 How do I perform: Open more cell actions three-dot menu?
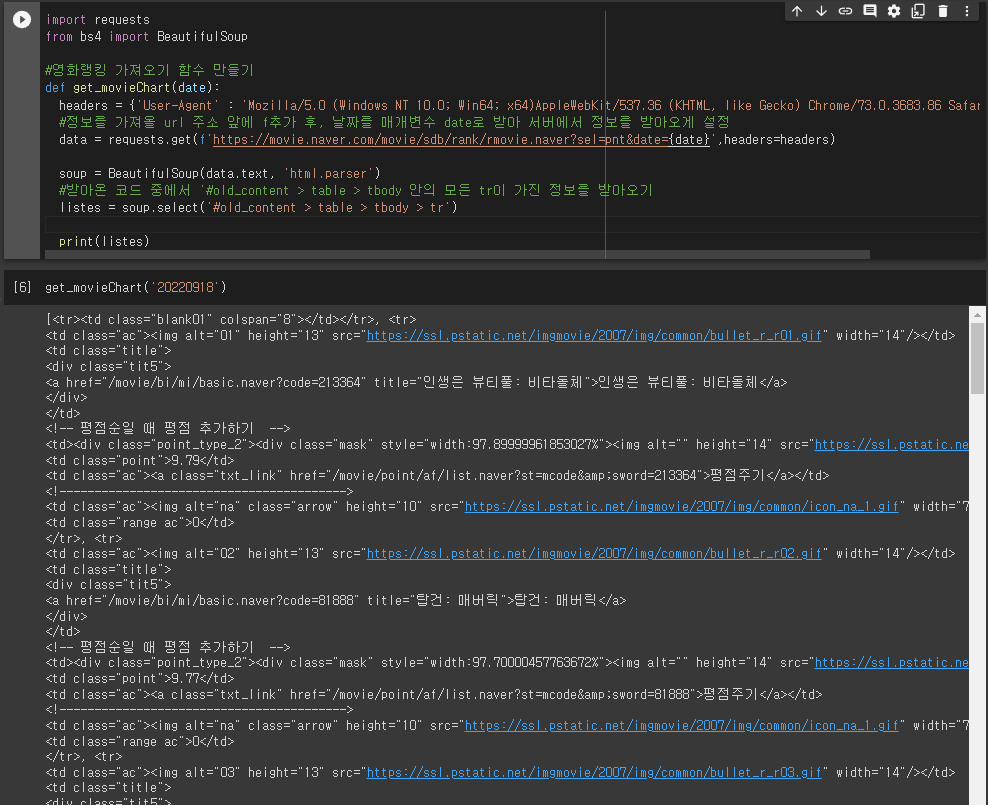click(x=967, y=11)
